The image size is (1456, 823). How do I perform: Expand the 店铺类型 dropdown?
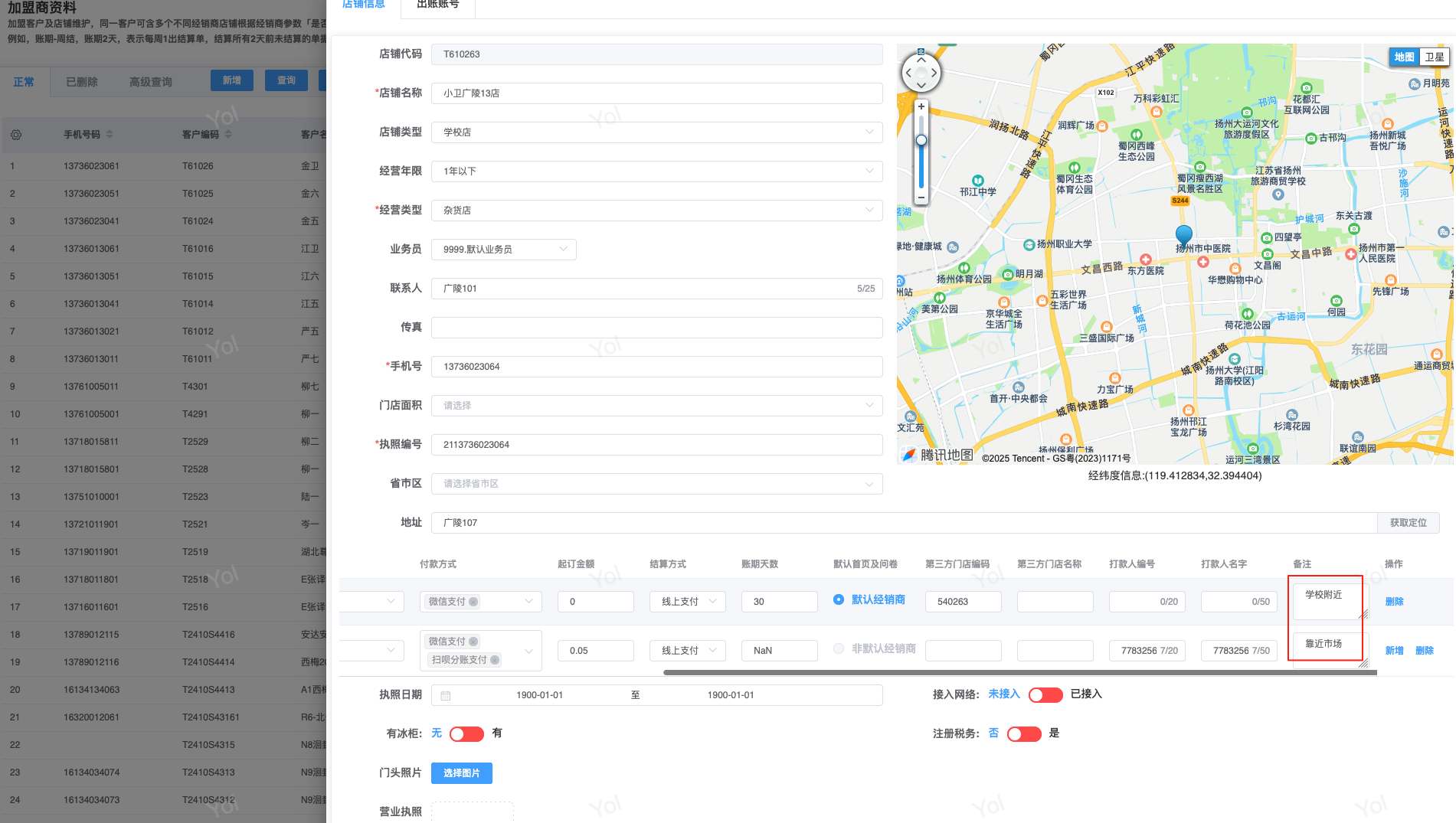click(656, 132)
